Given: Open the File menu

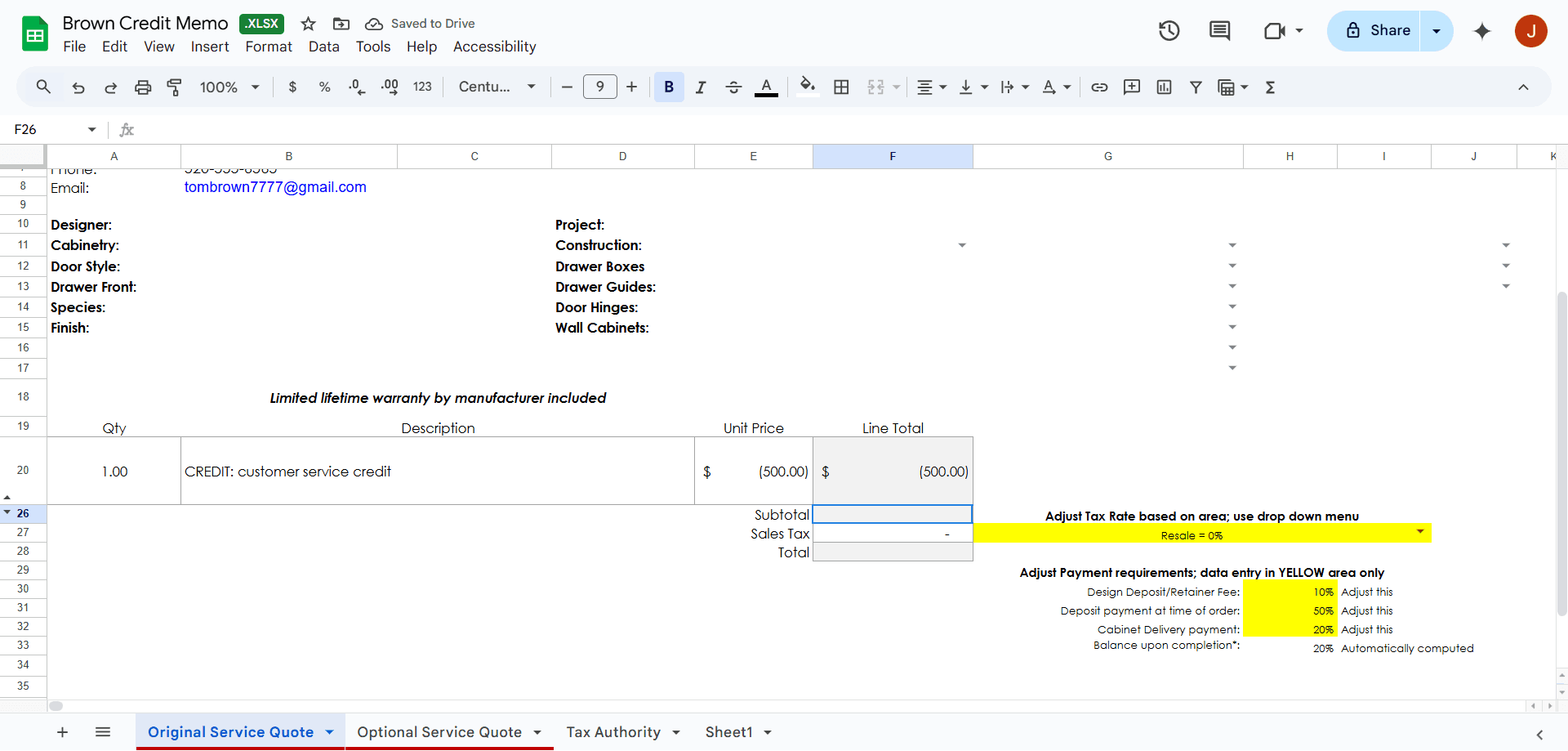Looking at the screenshot, I should [74, 47].
